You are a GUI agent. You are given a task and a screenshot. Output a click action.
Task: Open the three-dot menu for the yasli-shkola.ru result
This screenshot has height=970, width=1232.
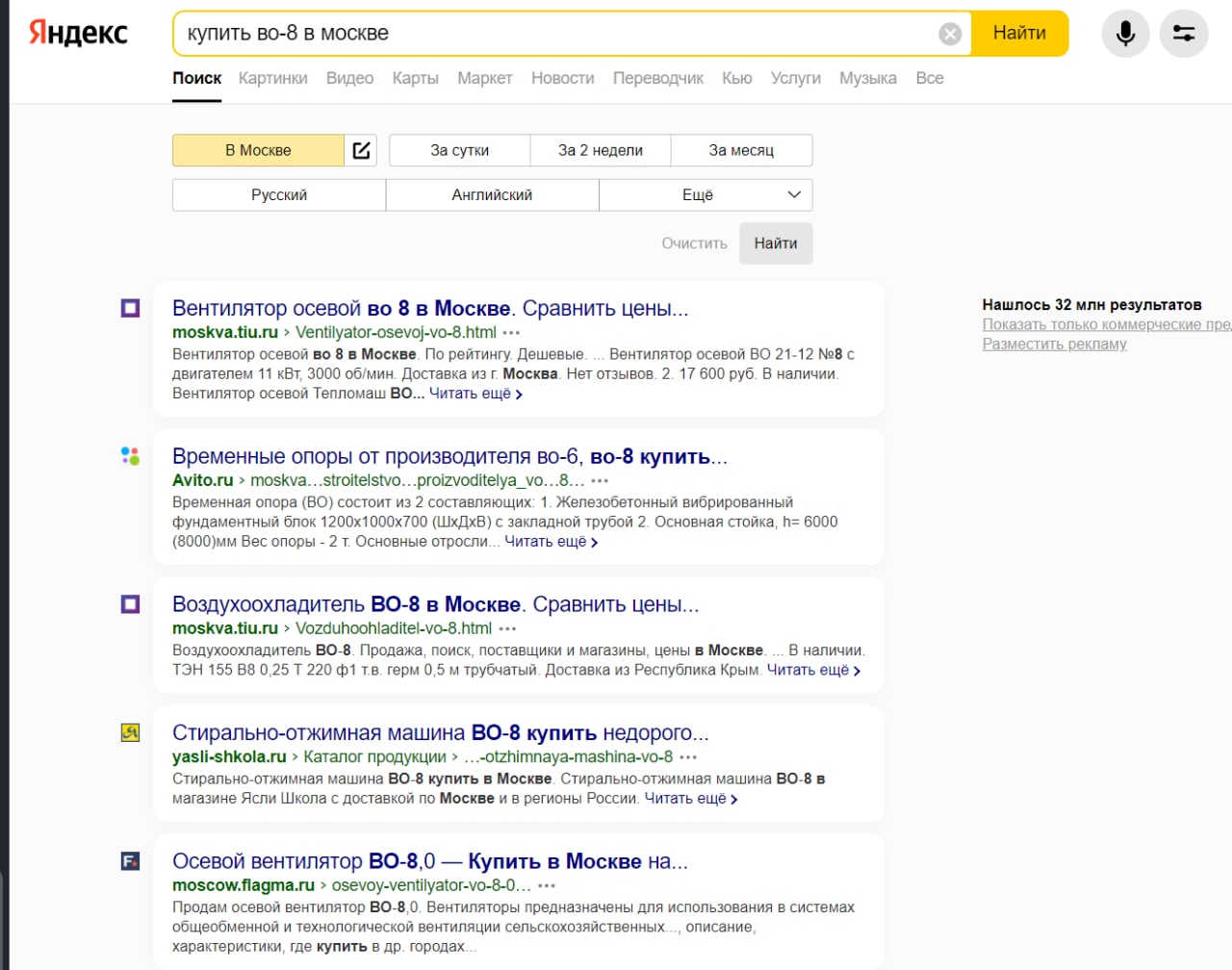tap(688, 757)
